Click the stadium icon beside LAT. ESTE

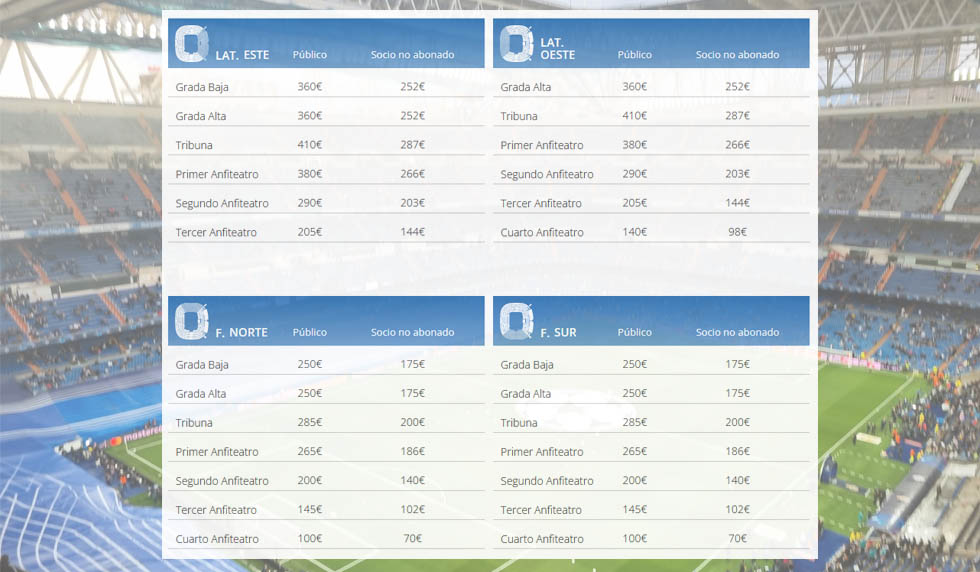click(191, 44)
